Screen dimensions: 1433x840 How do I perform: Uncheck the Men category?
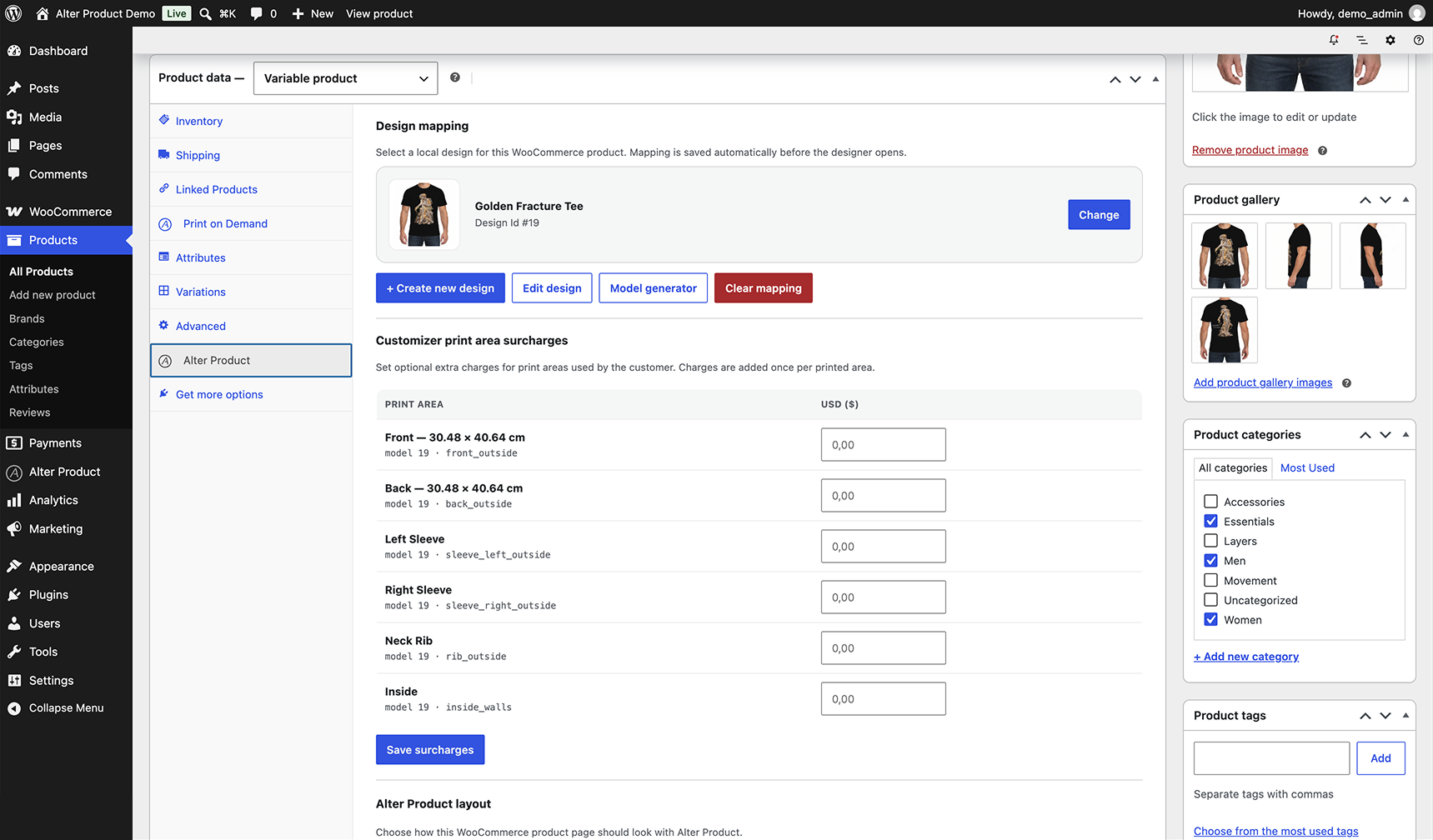pos(1211,561)
